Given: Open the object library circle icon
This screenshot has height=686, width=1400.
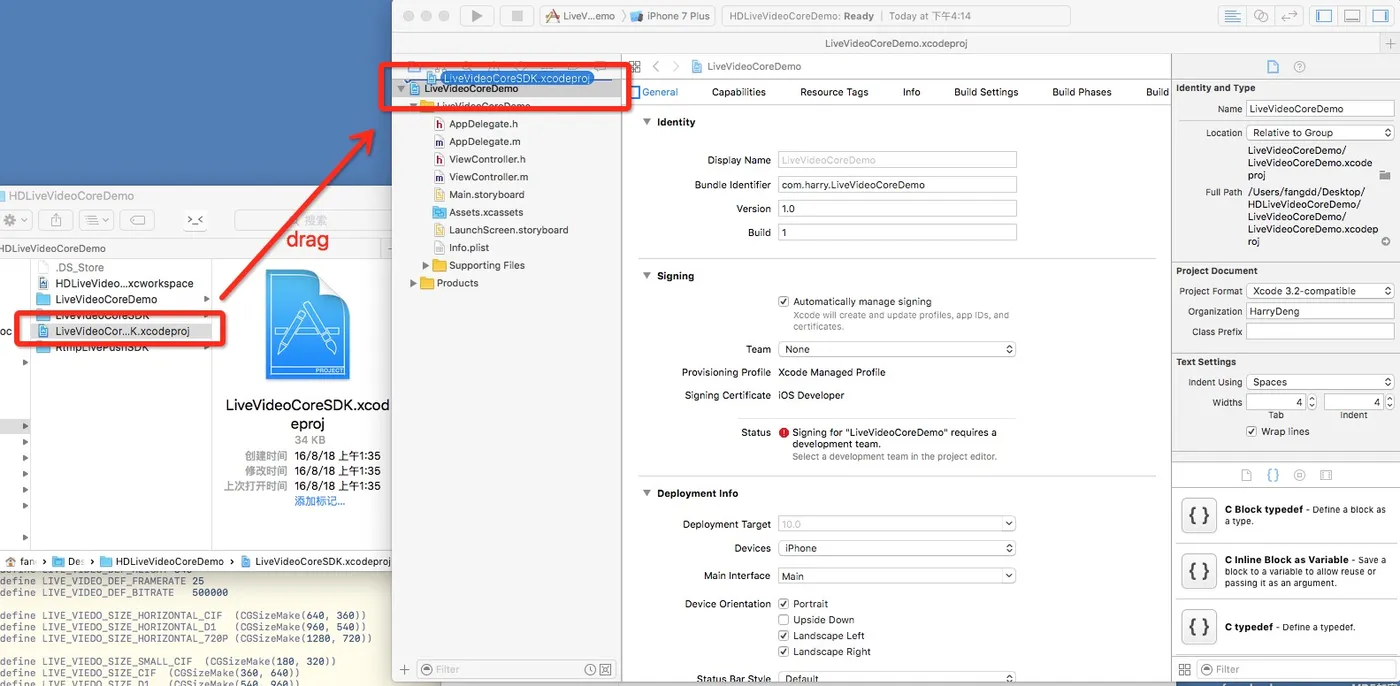Looking at the screenshot, I should tap(1299, 475).
